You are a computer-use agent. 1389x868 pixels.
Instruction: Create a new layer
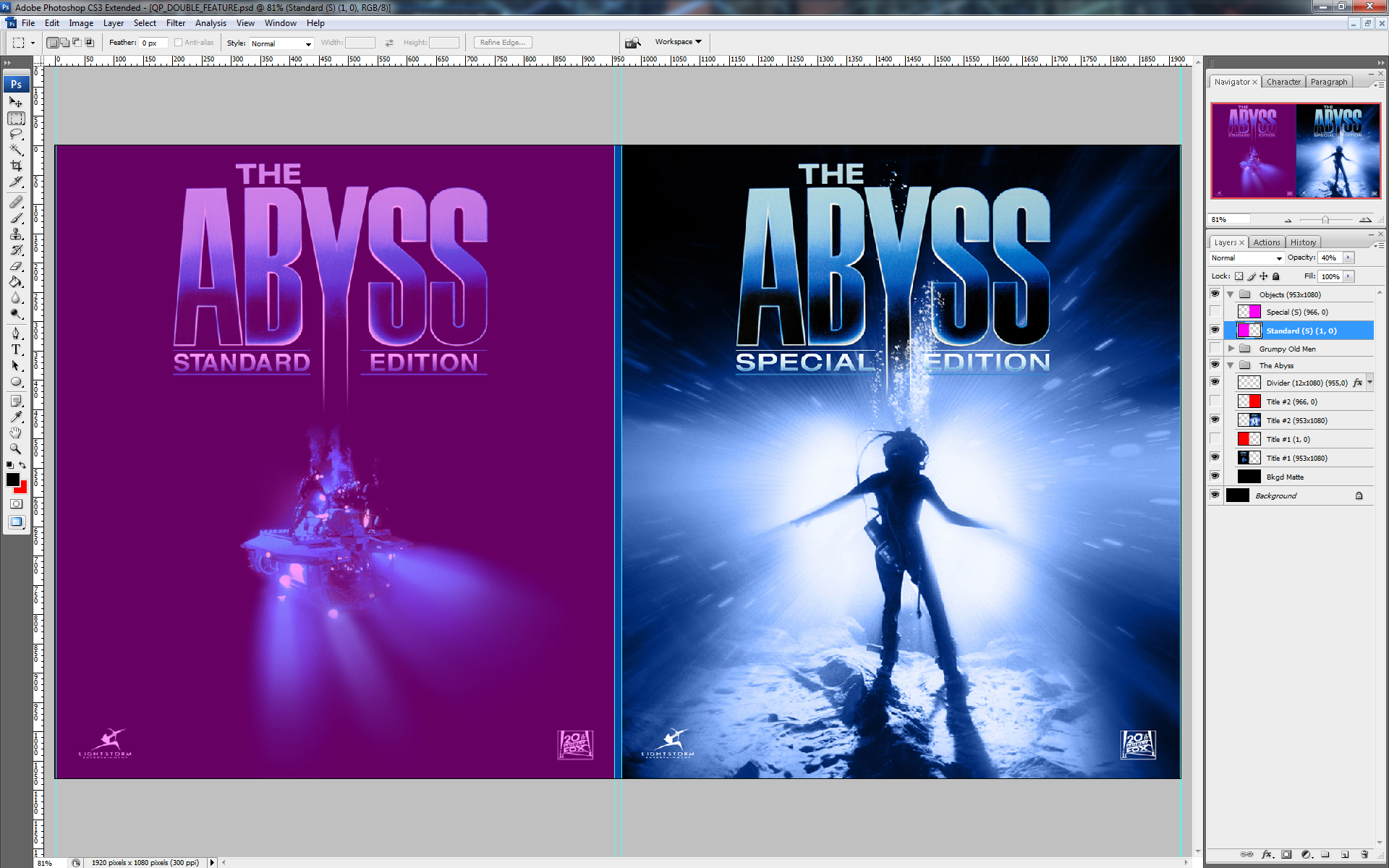click(x=1345, y=854)
